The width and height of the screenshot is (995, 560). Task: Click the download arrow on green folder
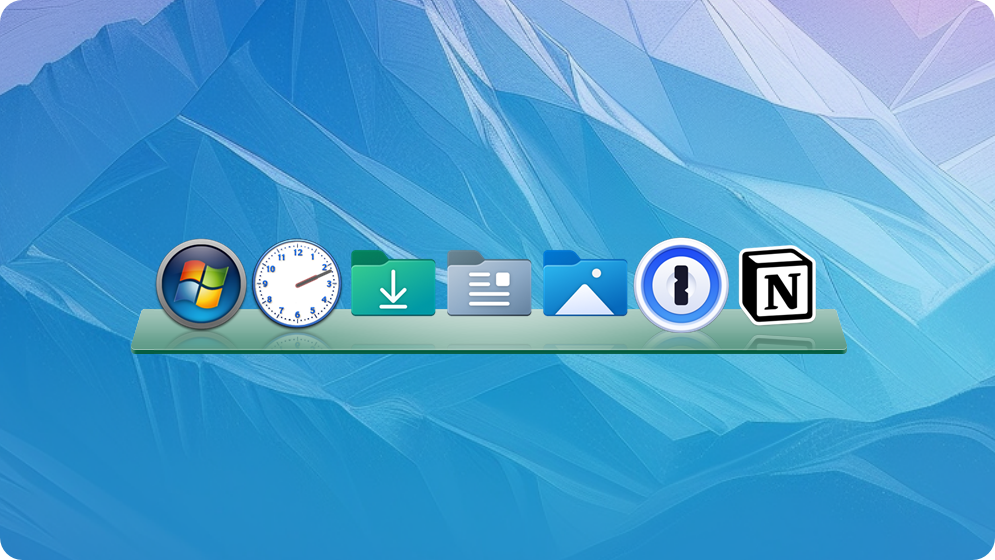pyautogui.click(x=393, y=289)
